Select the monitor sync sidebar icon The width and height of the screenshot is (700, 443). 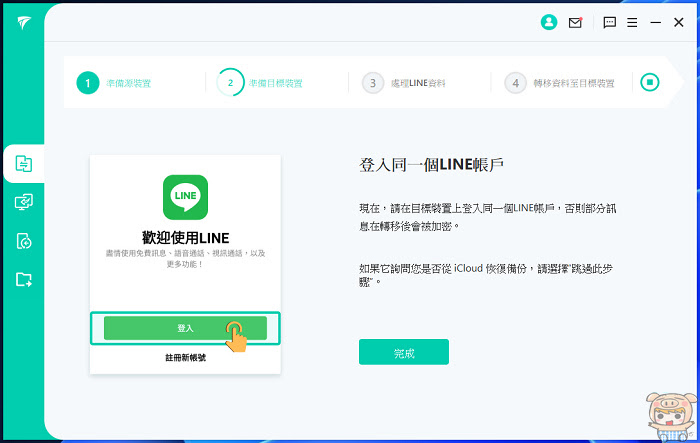(x=24, y=202)
